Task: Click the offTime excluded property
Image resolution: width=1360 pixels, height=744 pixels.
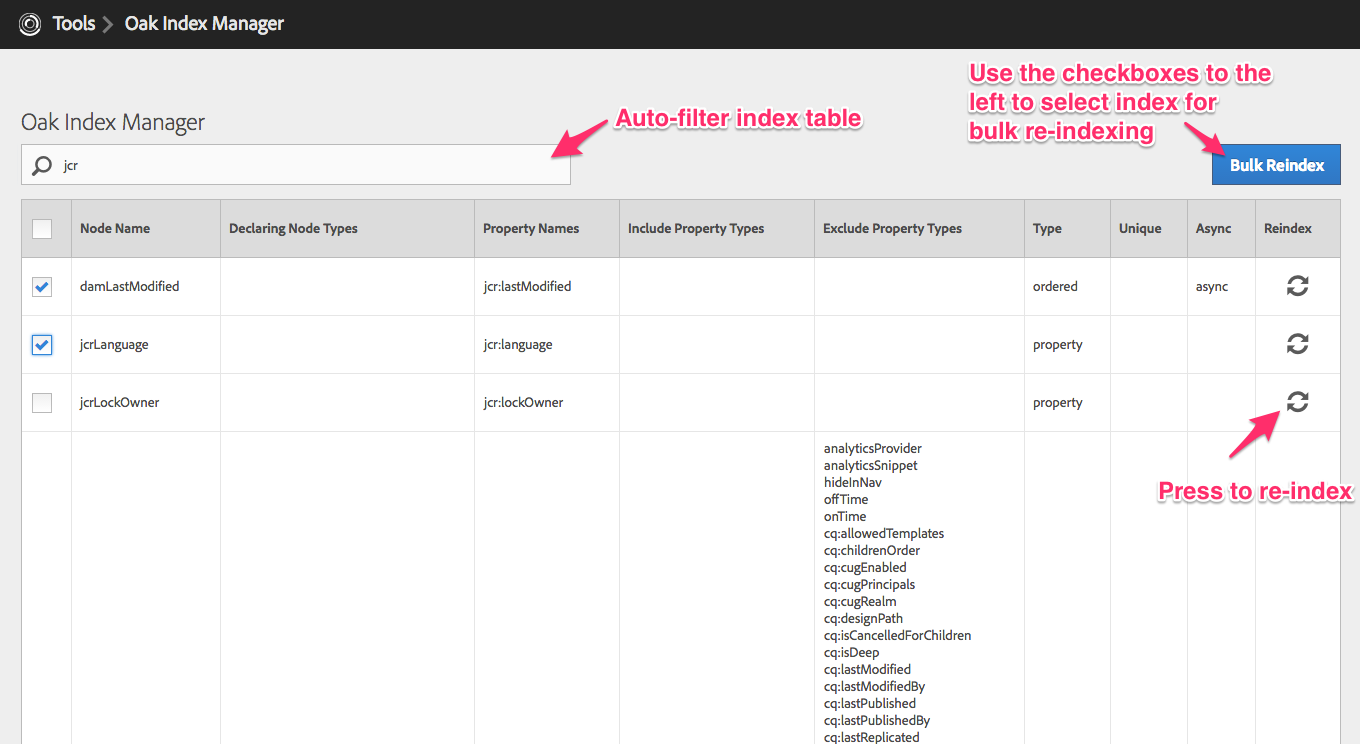Action: point(846,499)
